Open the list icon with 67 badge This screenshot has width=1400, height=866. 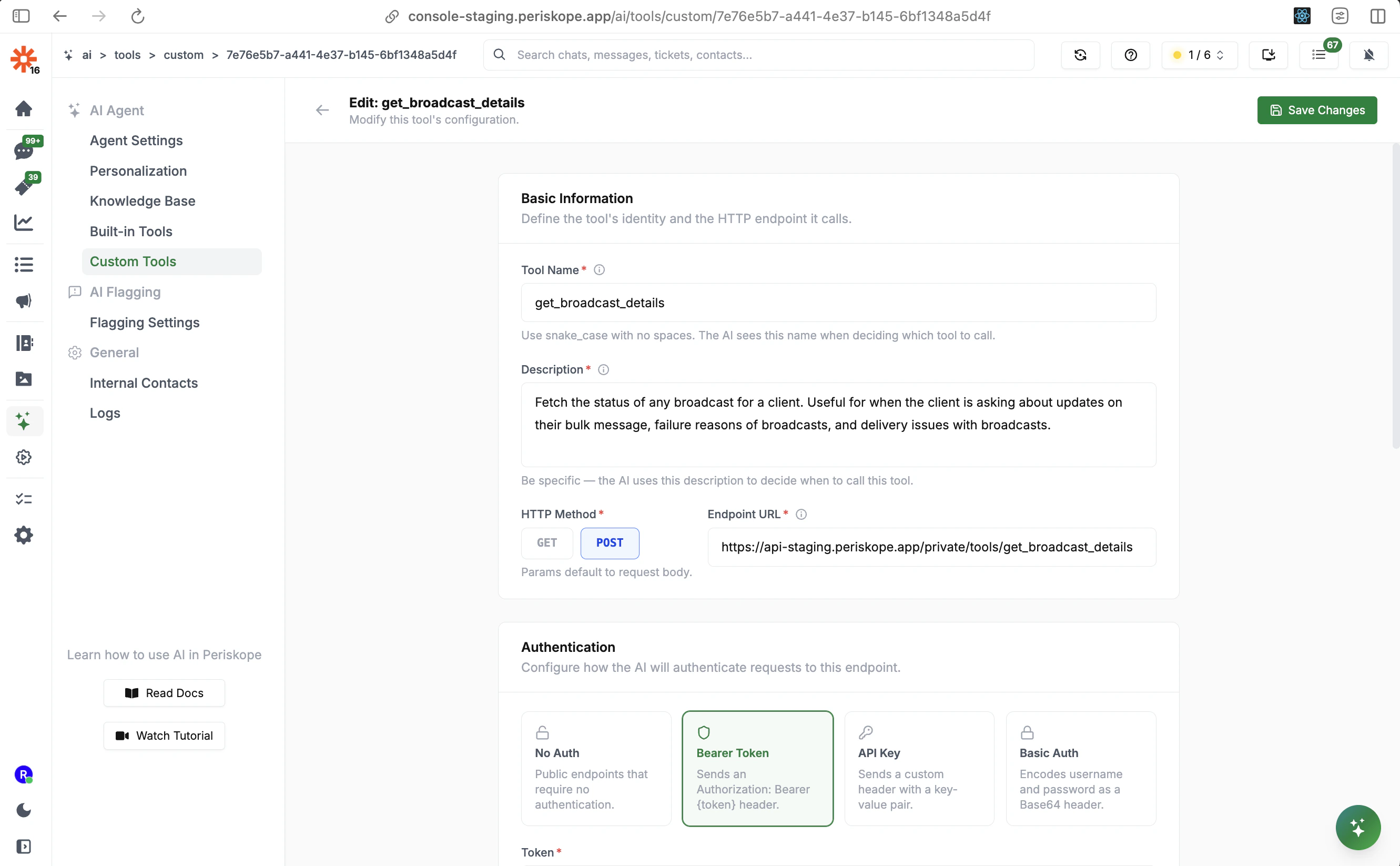tap(1318, 55)
